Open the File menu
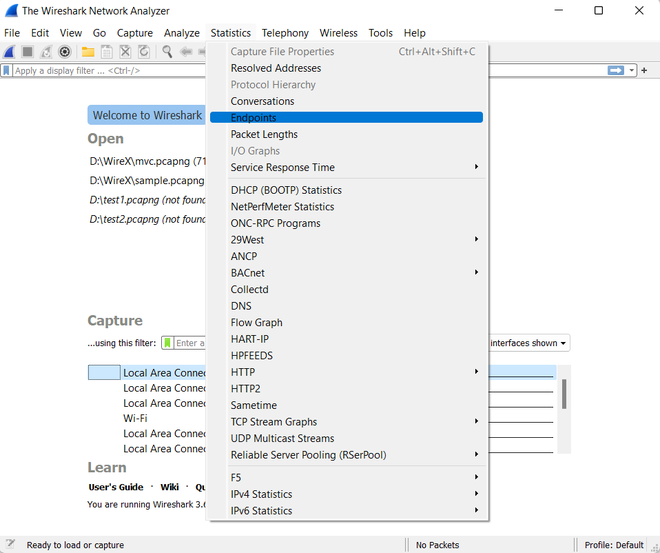The height and width of the screenshot is (553, 660). point(12,33)
